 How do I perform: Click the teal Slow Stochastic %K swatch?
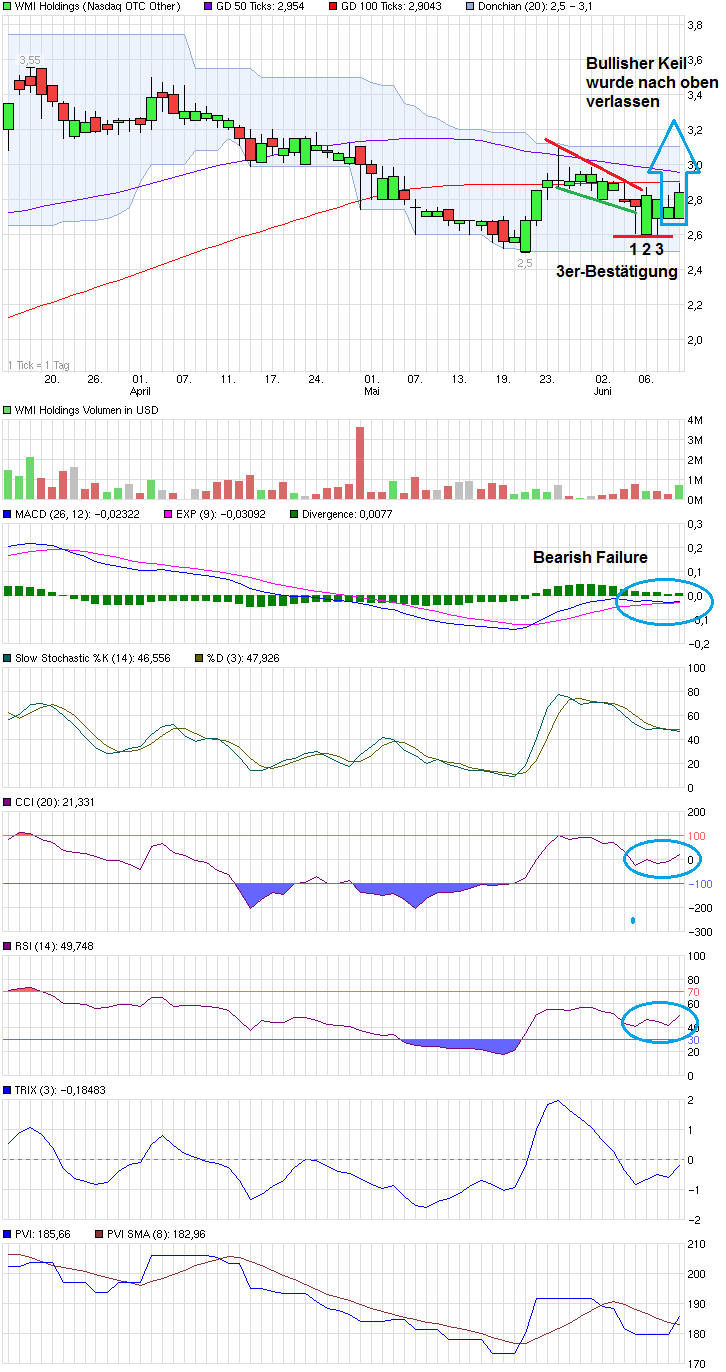[x=8, y=658]
